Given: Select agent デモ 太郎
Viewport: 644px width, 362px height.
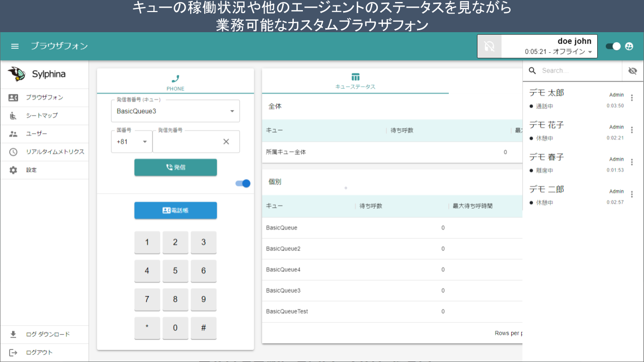Looking at the screenshot, I should 547,93.
